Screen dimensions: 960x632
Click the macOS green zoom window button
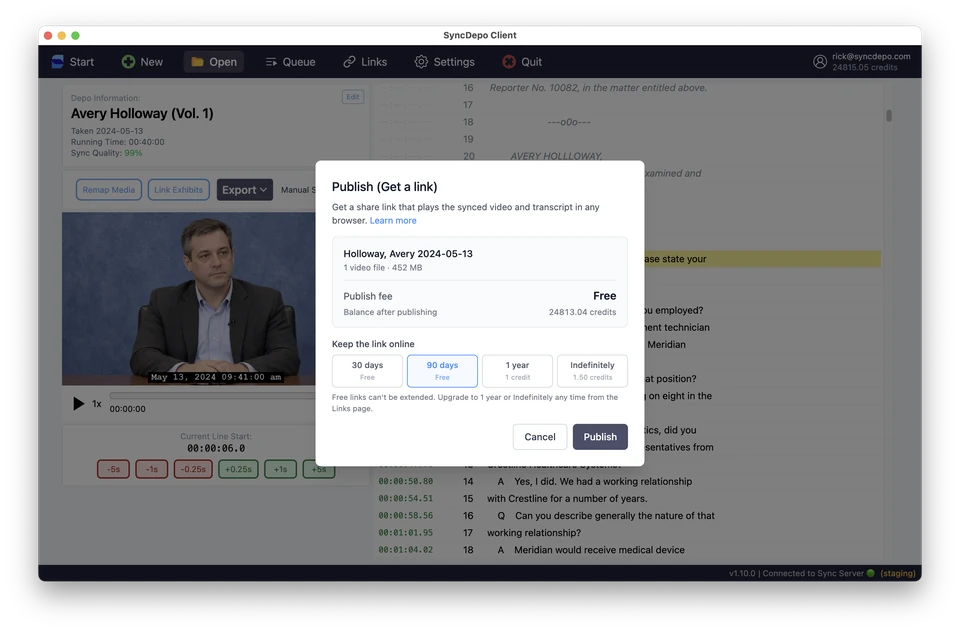(x=75, y=36)
